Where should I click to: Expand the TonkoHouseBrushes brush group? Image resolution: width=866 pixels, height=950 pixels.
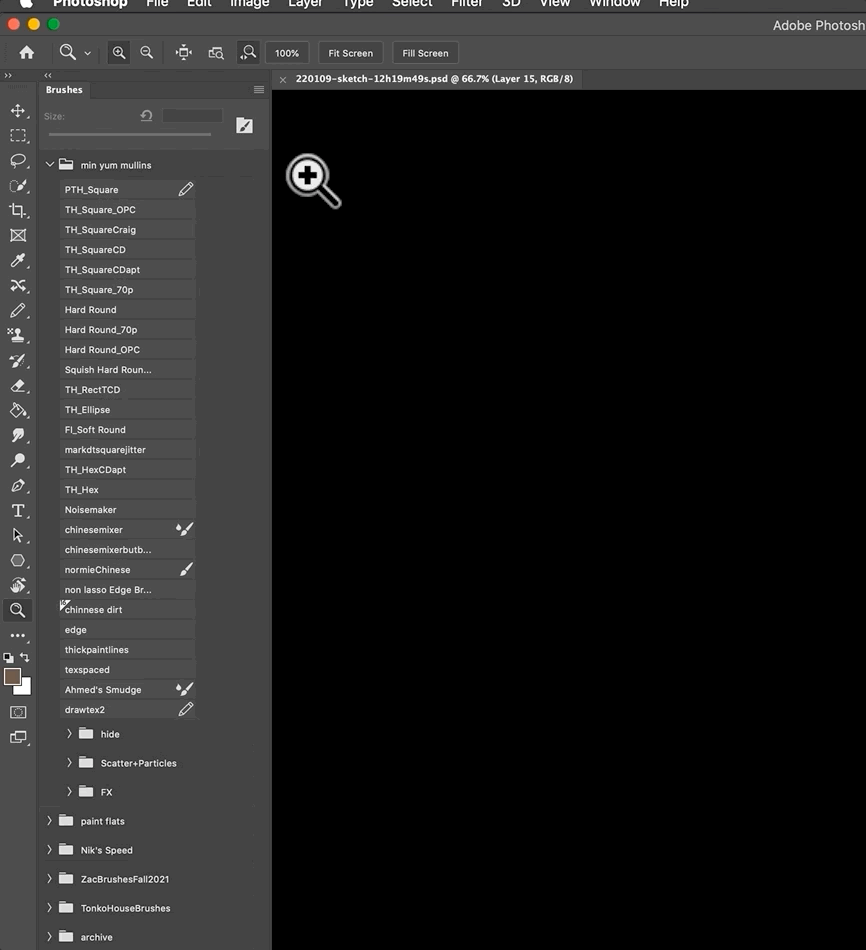tap(49, 908)
